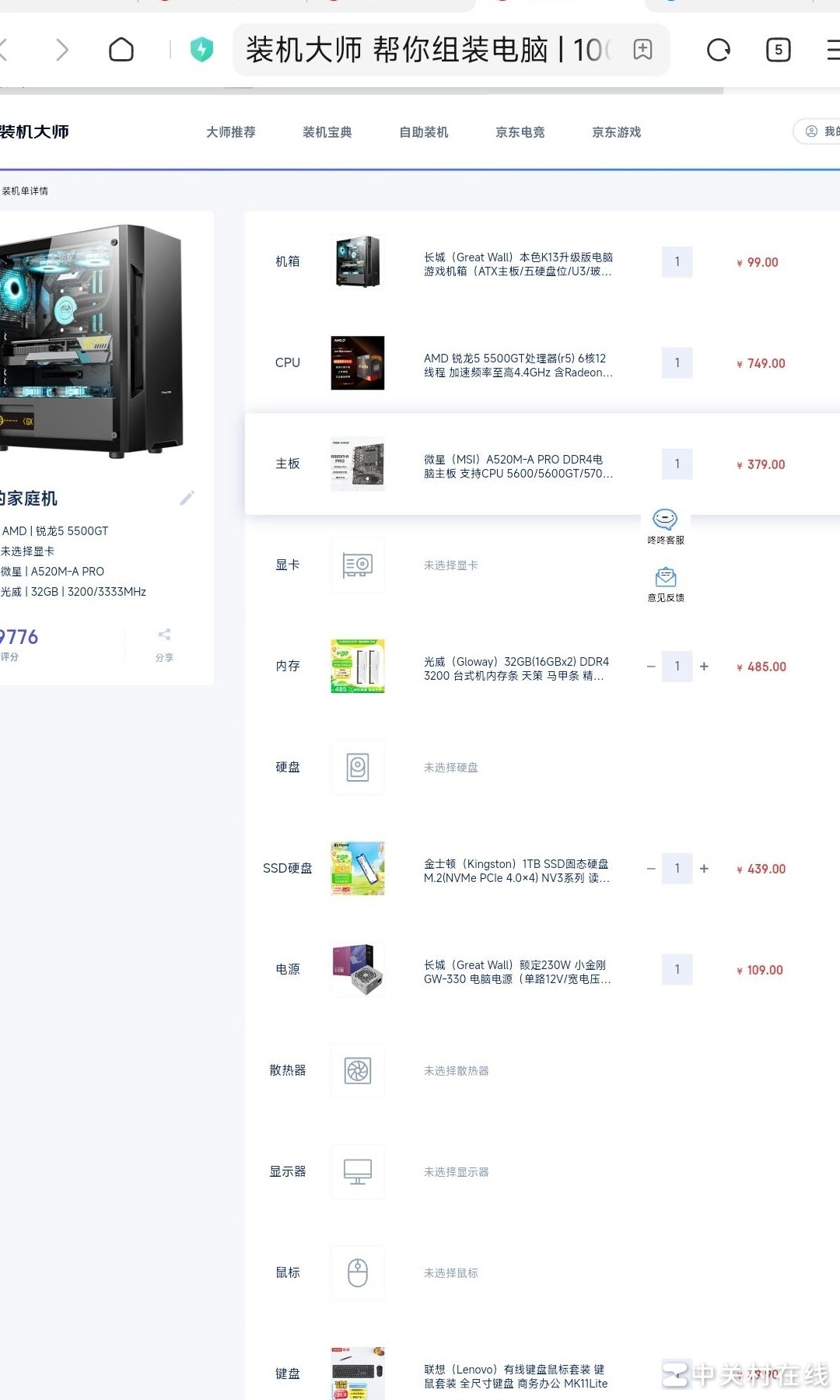Choose a mouse via 鼠标 placeholder icon
Image resolution: width=840 pixels, height=1400 pixels.
[358, 1273]
